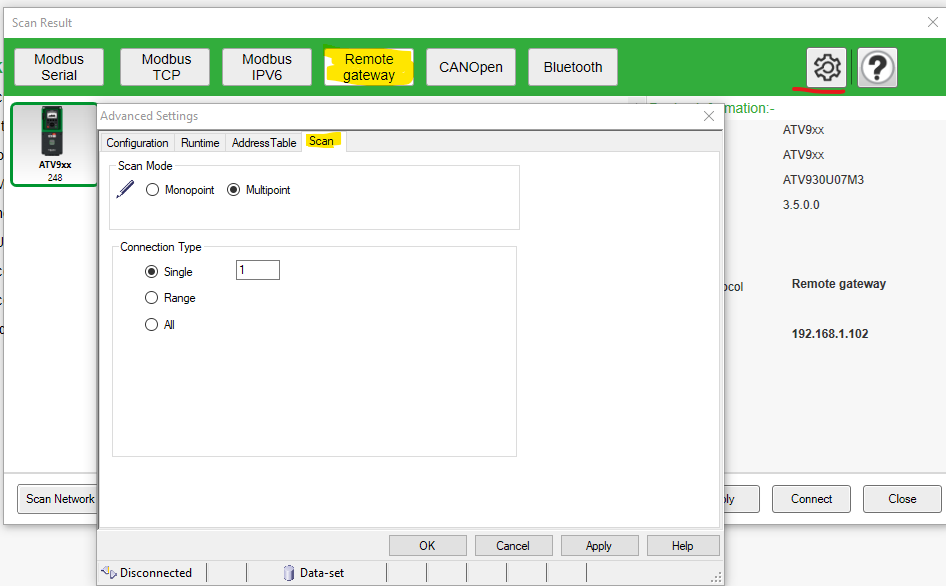Open advanced settings via gear icon

[827, 67]
